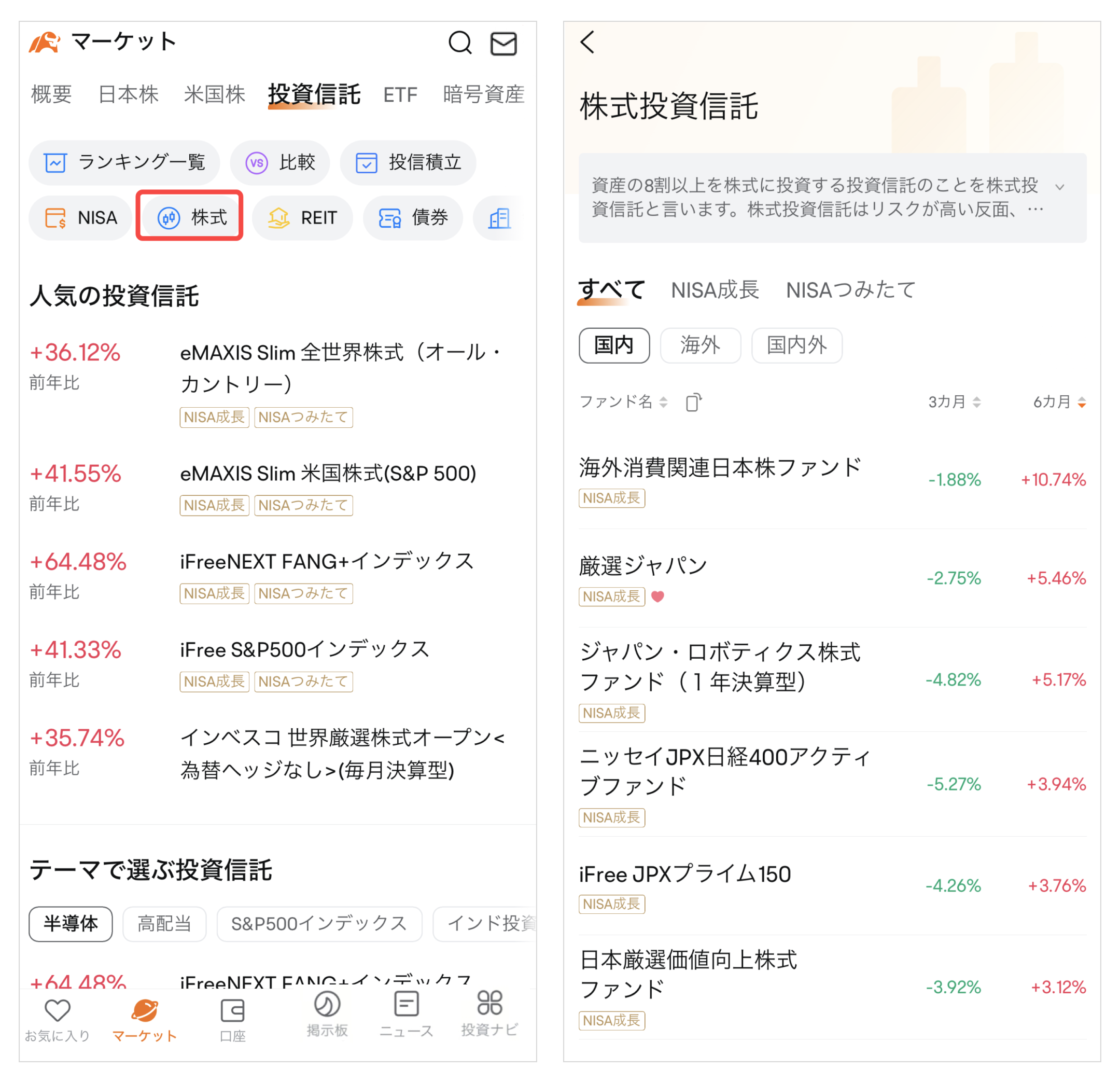The width and height of the screenshot is (1120, 1083).
Task: Open iFree JPXプライム150 row
Action: (833, 886)
